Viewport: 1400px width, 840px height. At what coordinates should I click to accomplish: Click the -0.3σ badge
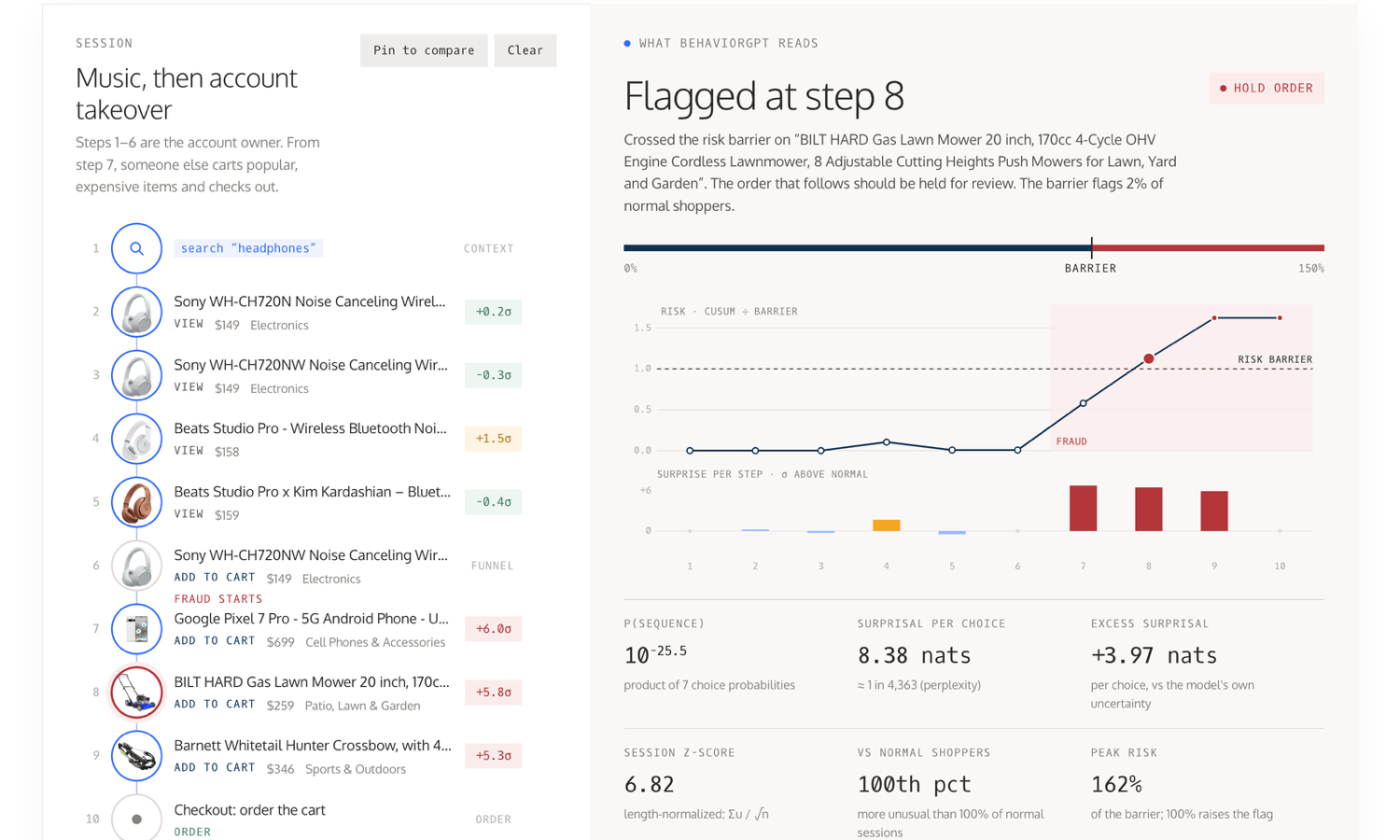pos(493,375)
